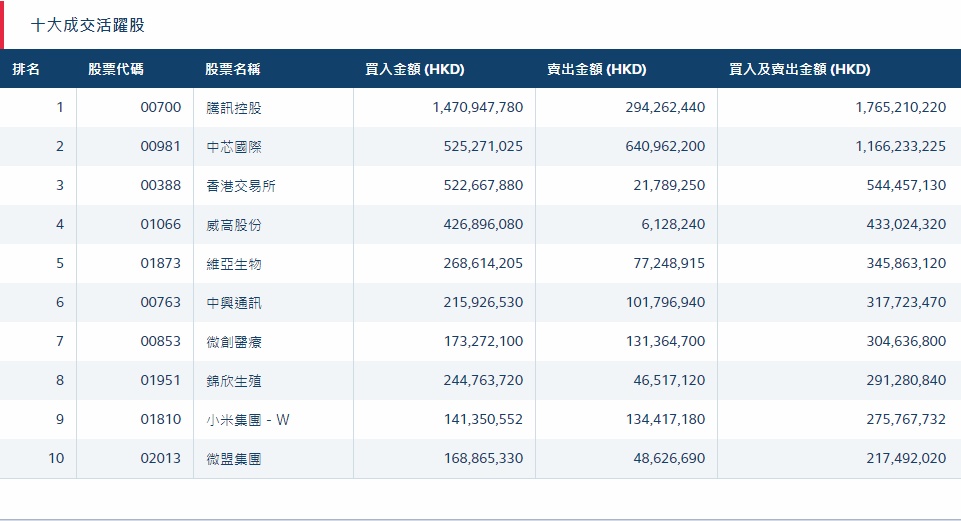Select stock code 01951
961x521 pixels.
click(161, 381)
